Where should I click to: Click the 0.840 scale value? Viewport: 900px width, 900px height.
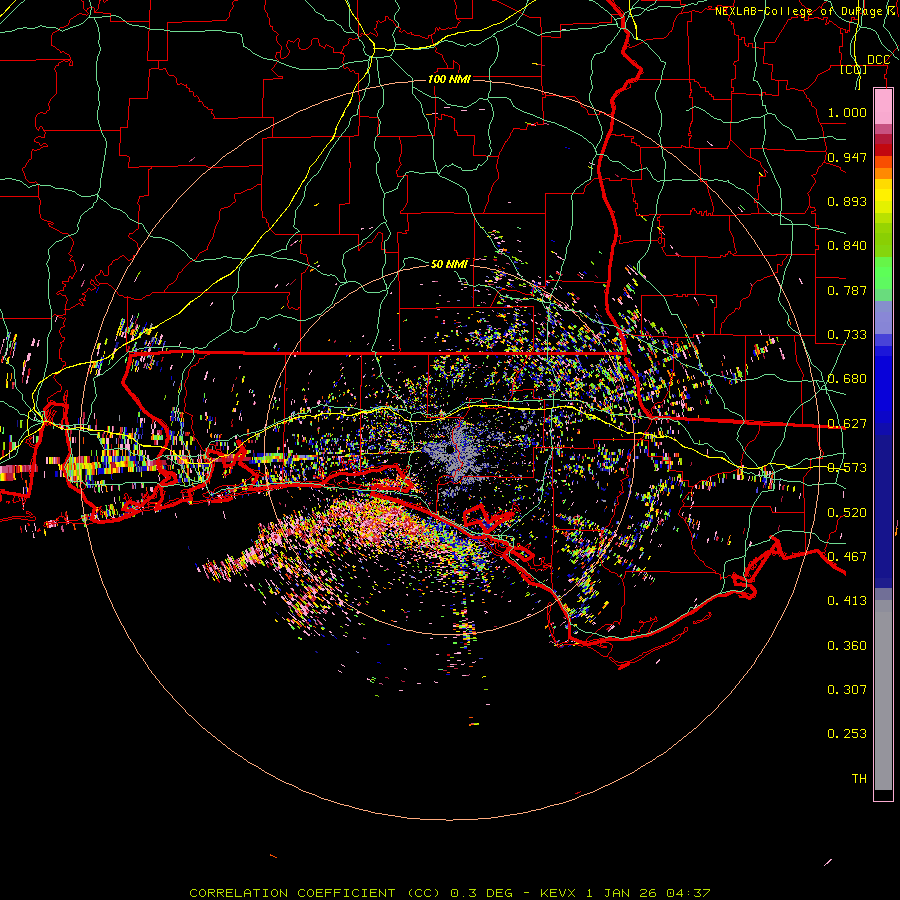pos(847,246)
